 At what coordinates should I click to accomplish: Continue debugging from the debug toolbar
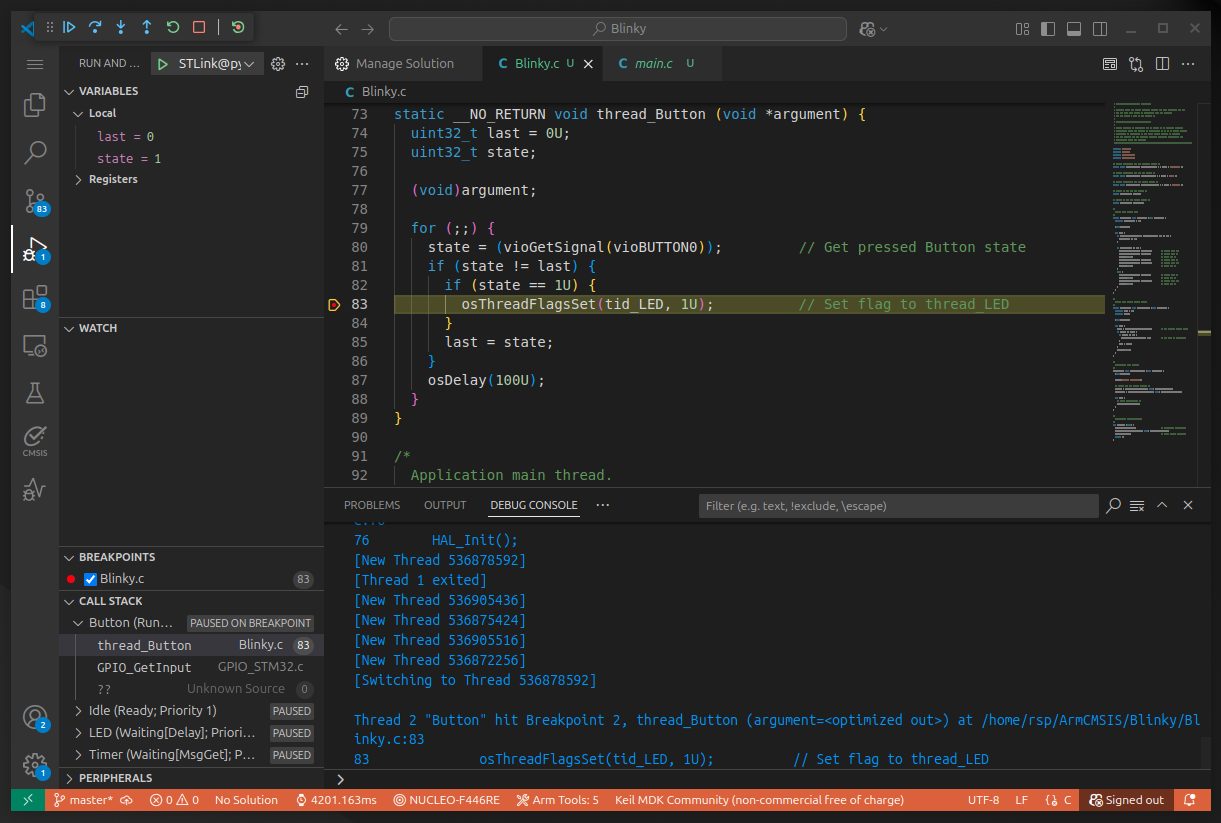[69, 28]
